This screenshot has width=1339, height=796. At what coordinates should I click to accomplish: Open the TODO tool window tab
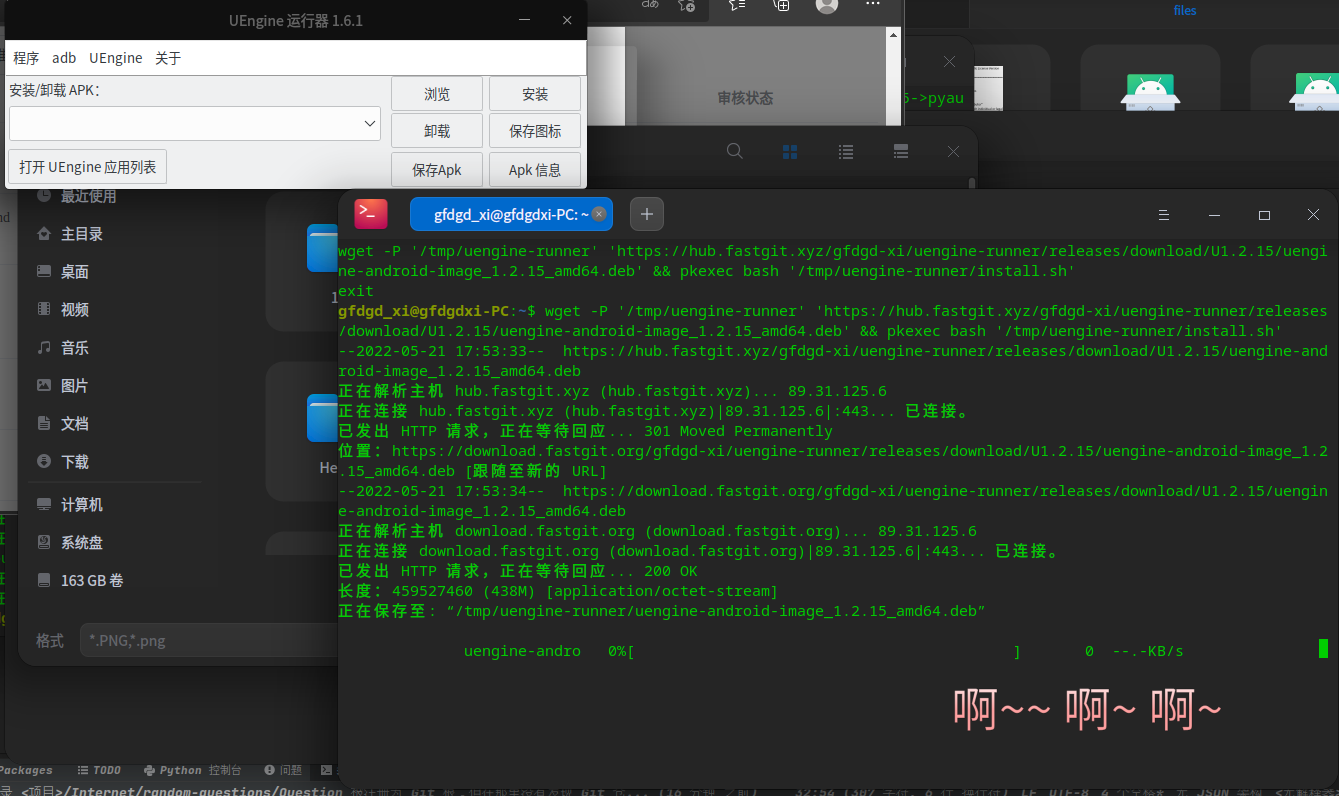[x=99, y=770]
